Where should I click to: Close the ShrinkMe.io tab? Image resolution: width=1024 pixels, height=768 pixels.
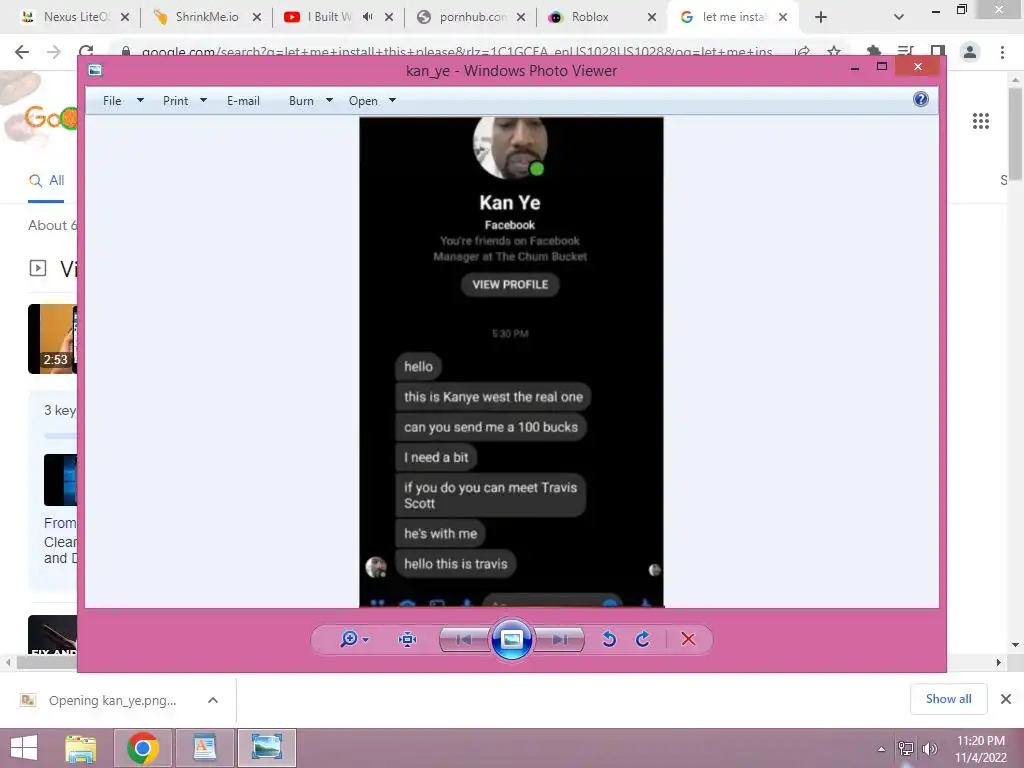[x=257, y=18]
